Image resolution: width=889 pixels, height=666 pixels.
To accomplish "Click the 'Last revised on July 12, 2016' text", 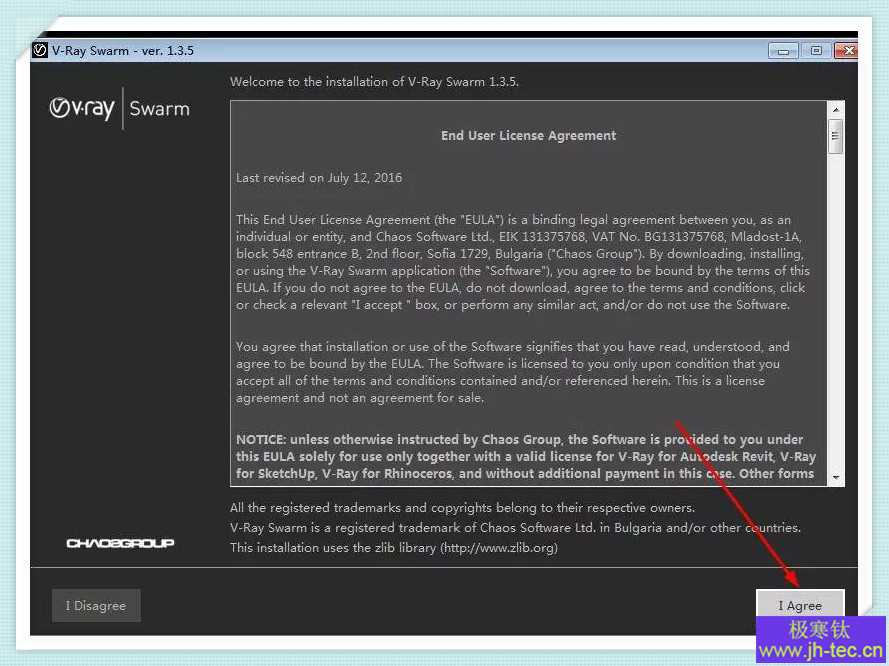I will [x=319, y=177].
